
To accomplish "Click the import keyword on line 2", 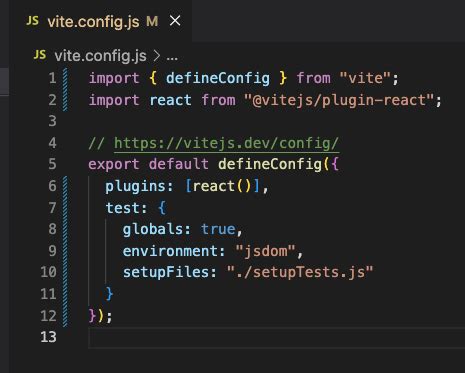I will tap(114, 101).
